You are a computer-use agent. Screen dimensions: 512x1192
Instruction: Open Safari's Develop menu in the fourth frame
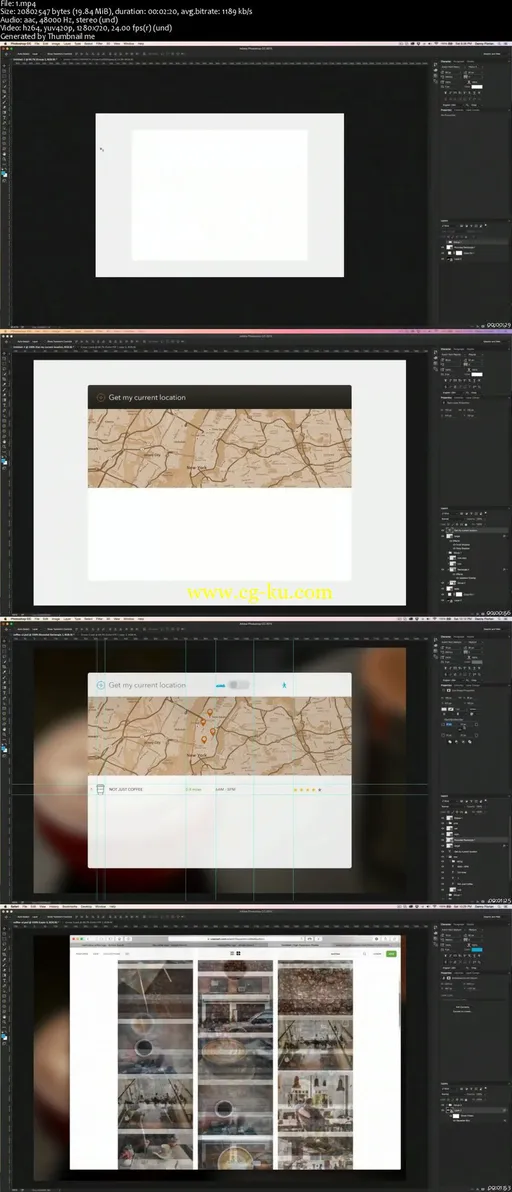point(86,905)
